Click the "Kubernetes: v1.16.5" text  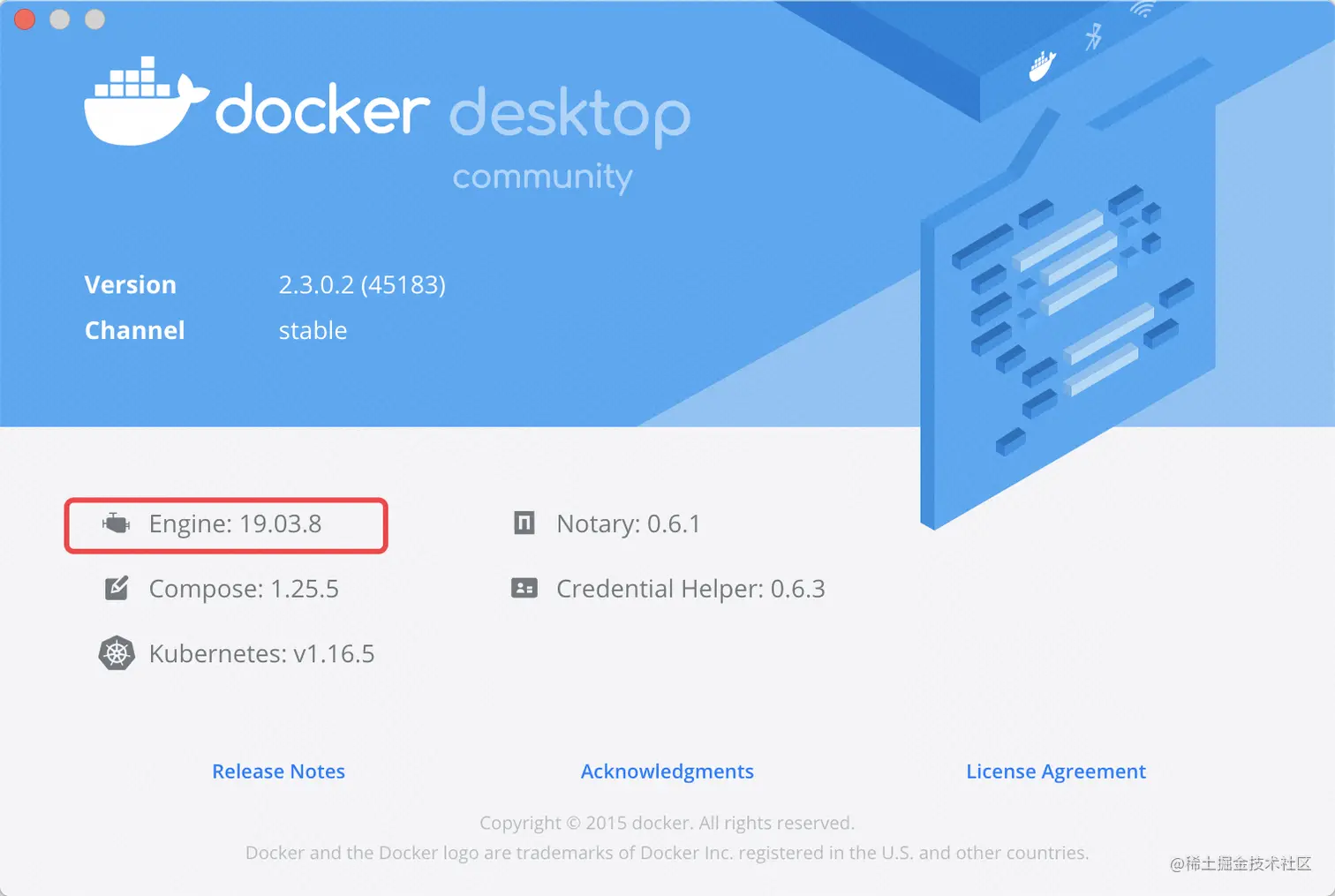[261, 654]
